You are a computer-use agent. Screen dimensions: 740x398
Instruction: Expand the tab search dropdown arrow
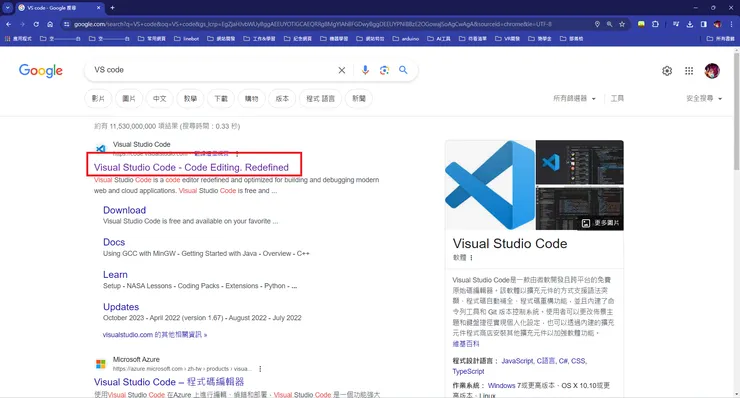pyautogui.click(x=8, y=8)
